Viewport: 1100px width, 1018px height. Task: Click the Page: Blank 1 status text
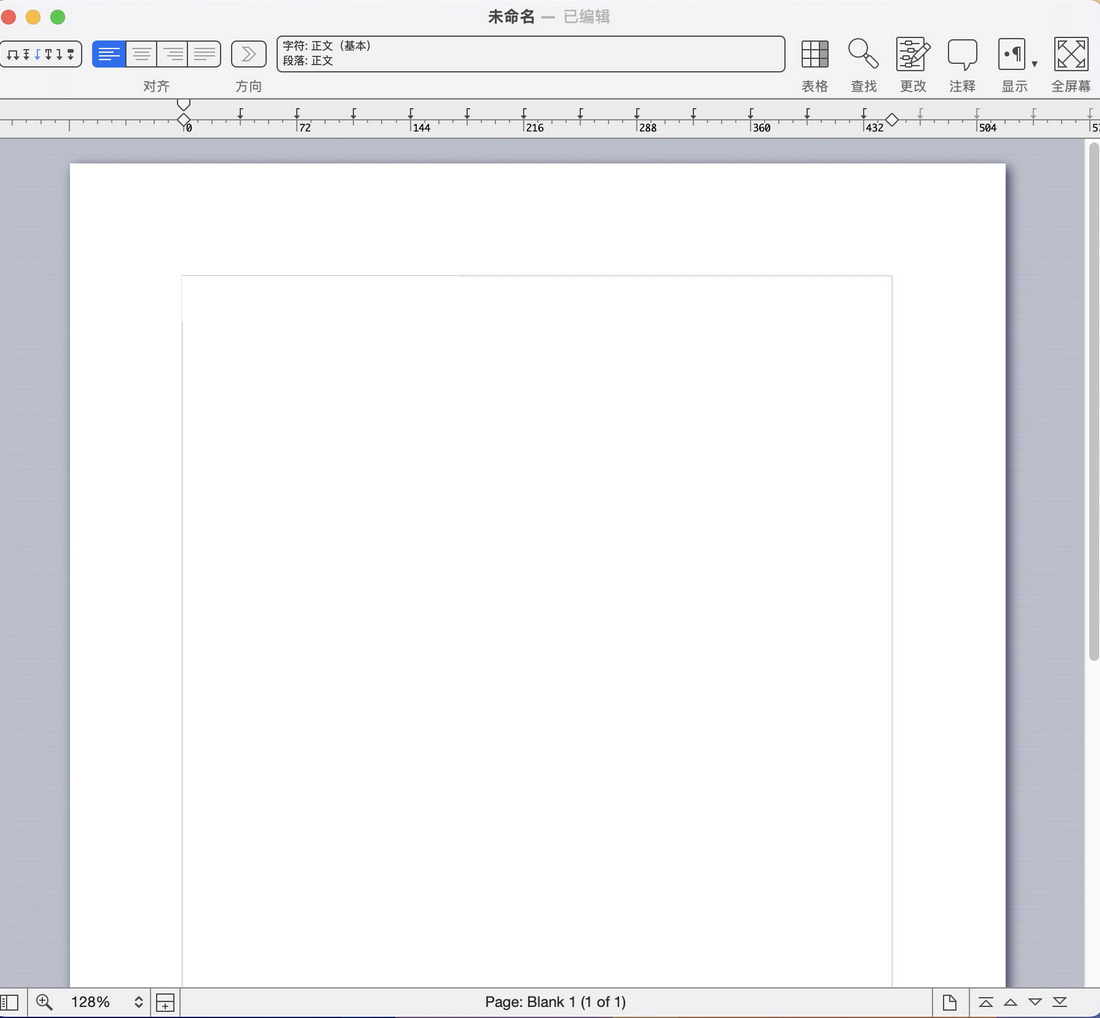pyautogui.click(x=555, y=1002)
